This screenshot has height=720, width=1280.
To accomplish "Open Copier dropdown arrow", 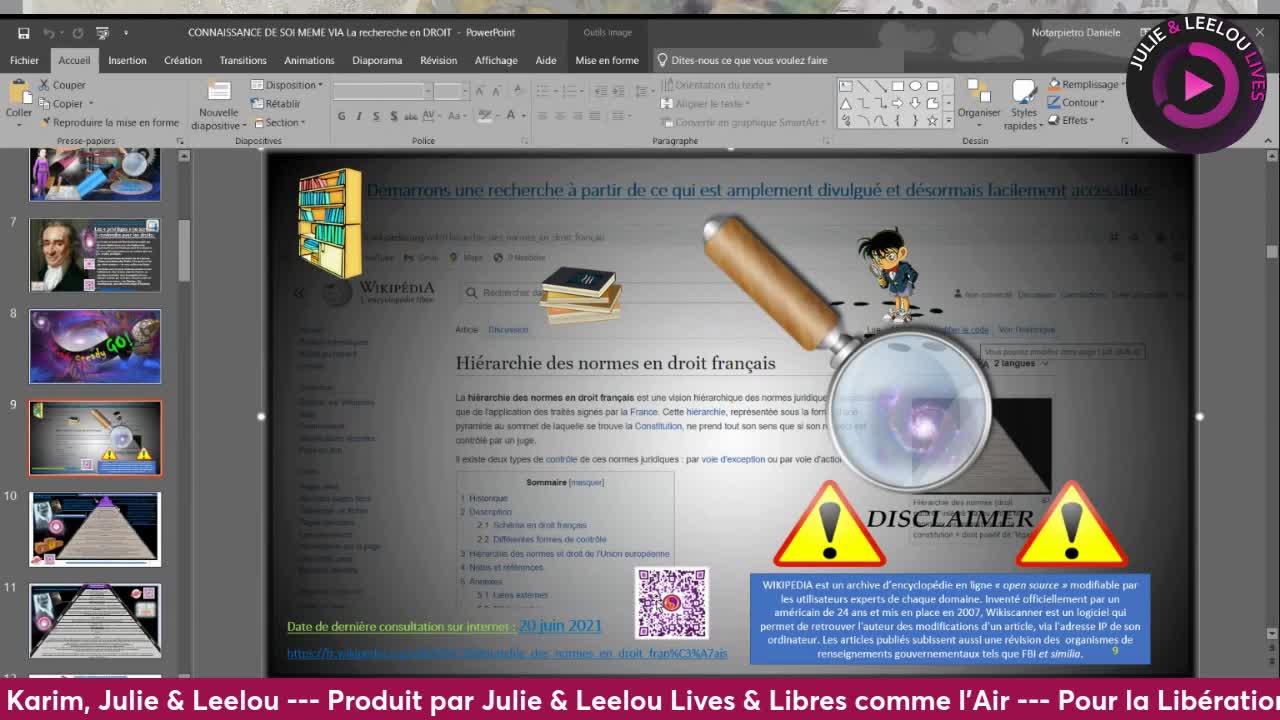I will pos(90,103).
